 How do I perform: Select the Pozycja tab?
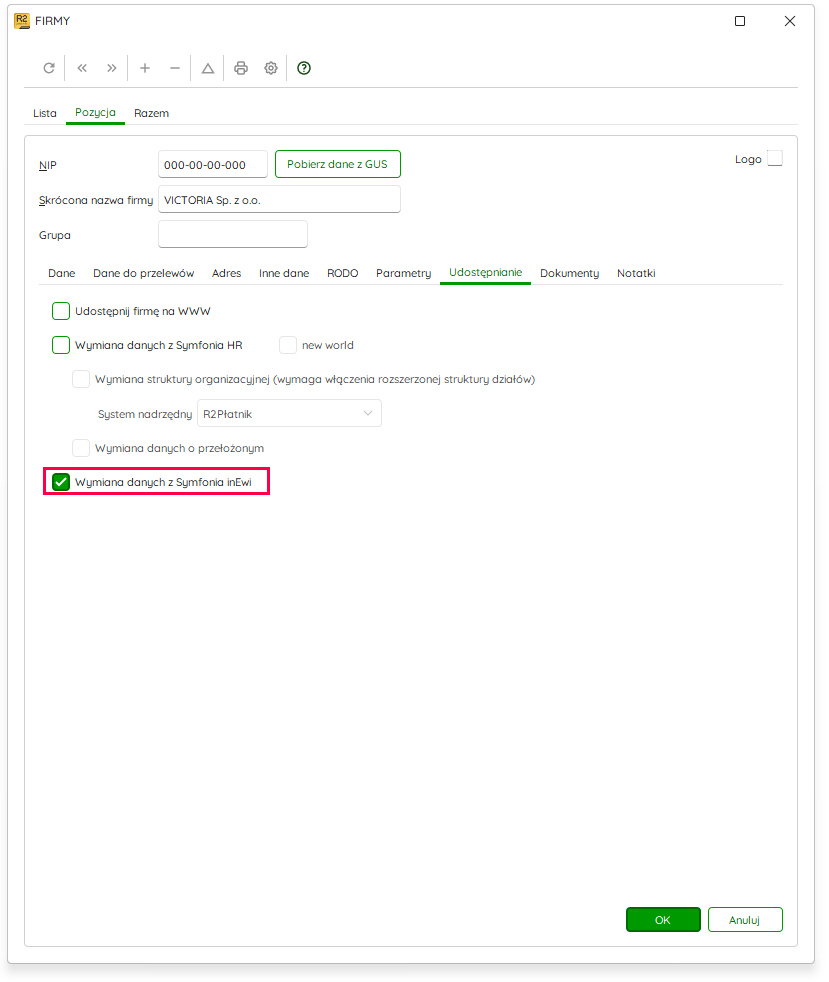(x=95, y=113)
